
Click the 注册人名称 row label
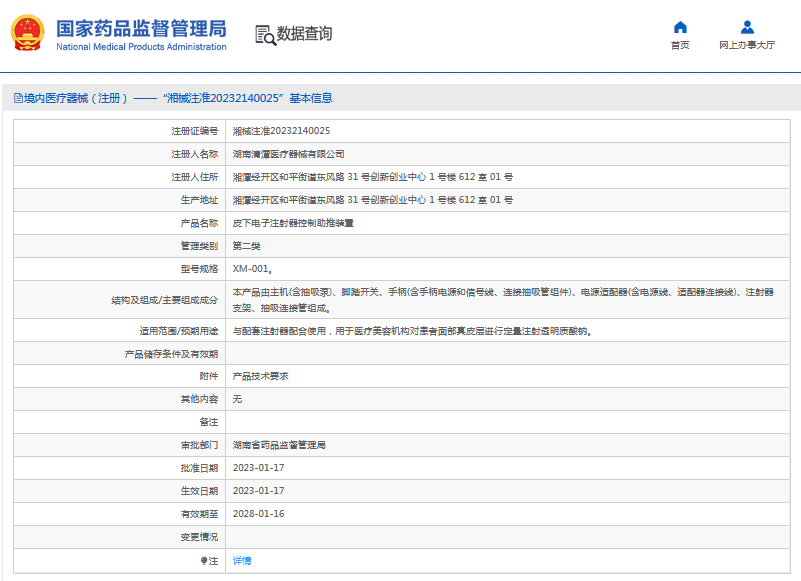[x=195, y=154]
